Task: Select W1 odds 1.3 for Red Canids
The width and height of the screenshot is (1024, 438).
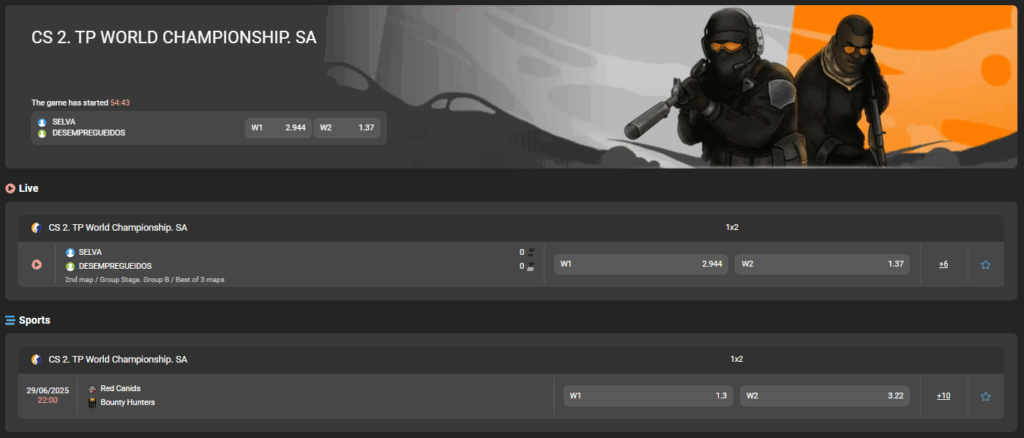Action: (x=648, y=396)
